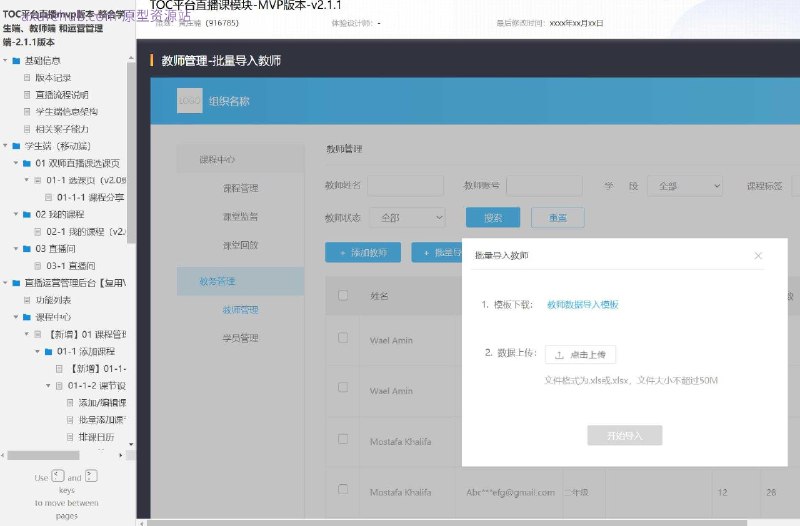Click the page icon beside 03-1 直播间
Screen dimensions: 800x526
coord(38,265)
